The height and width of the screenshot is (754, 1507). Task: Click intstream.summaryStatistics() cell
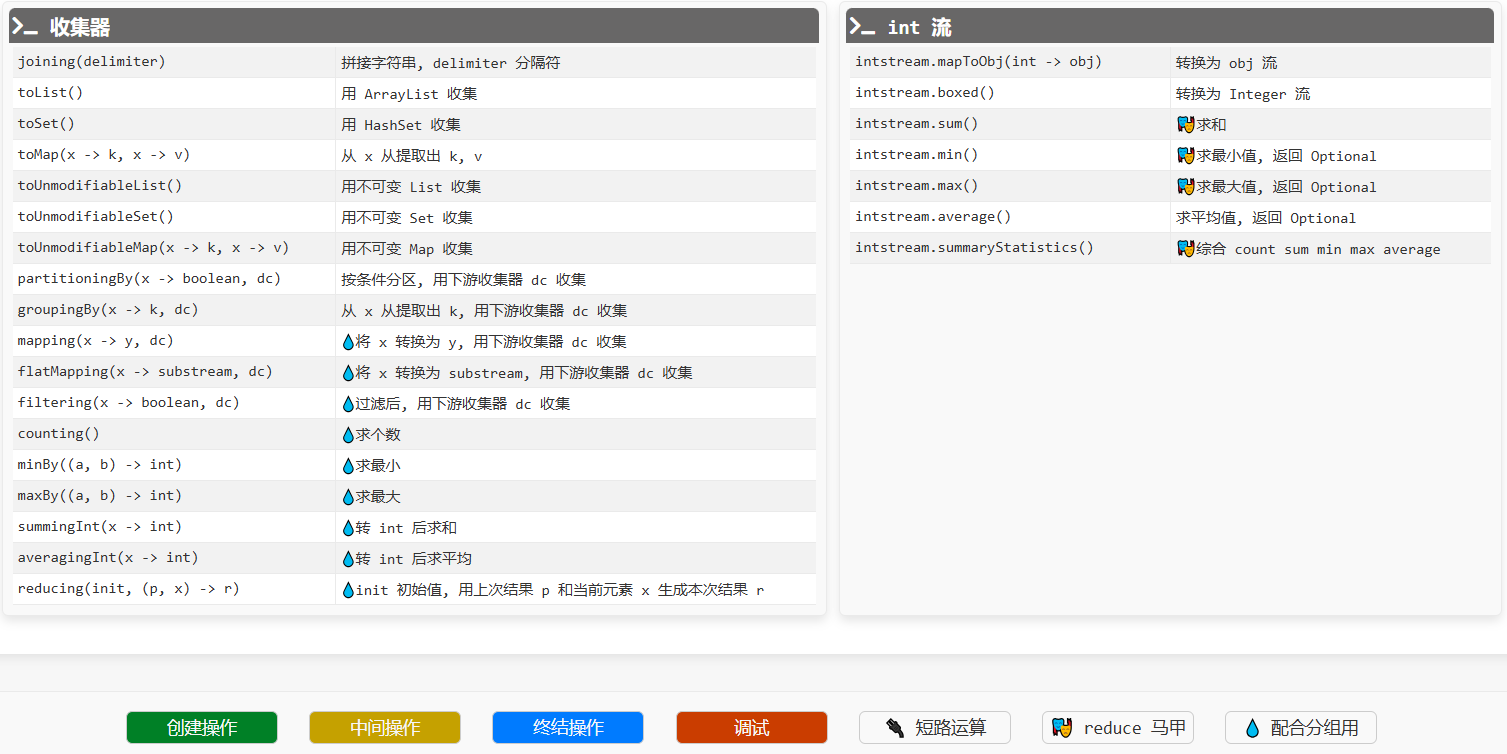point(1010,248)
